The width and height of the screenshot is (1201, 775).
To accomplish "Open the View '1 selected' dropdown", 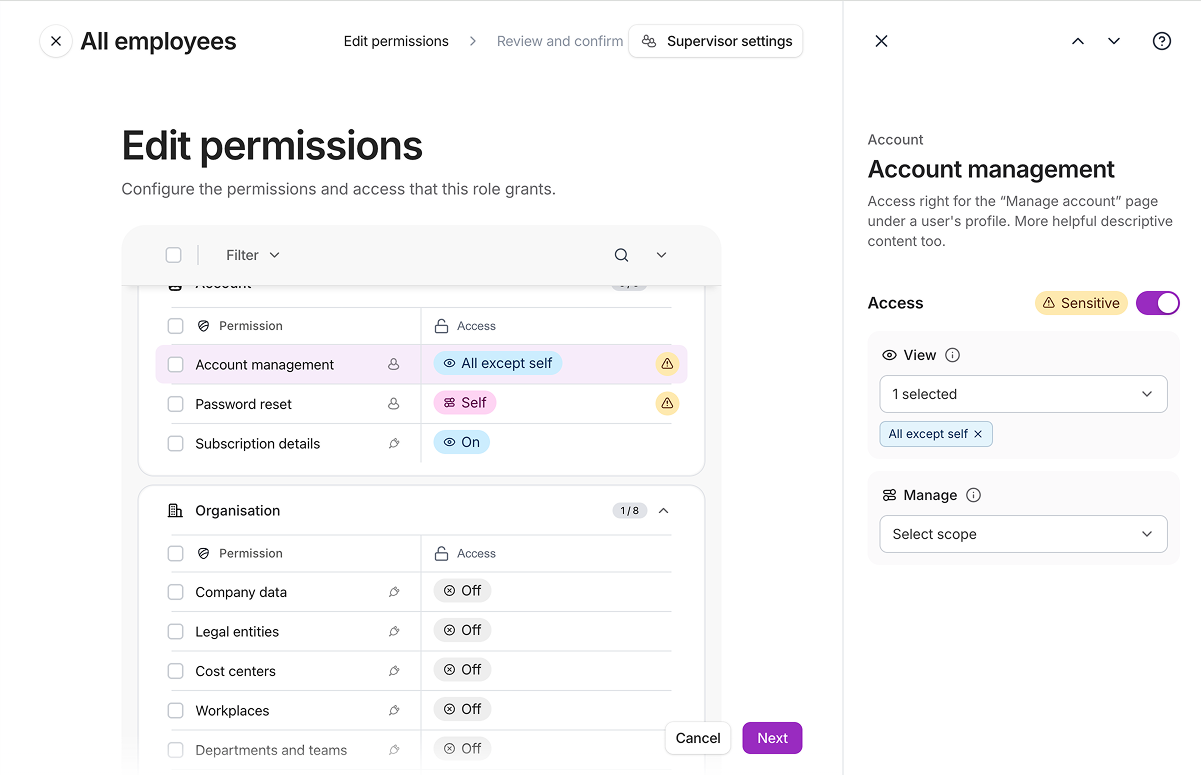I will click(1023, 394).
